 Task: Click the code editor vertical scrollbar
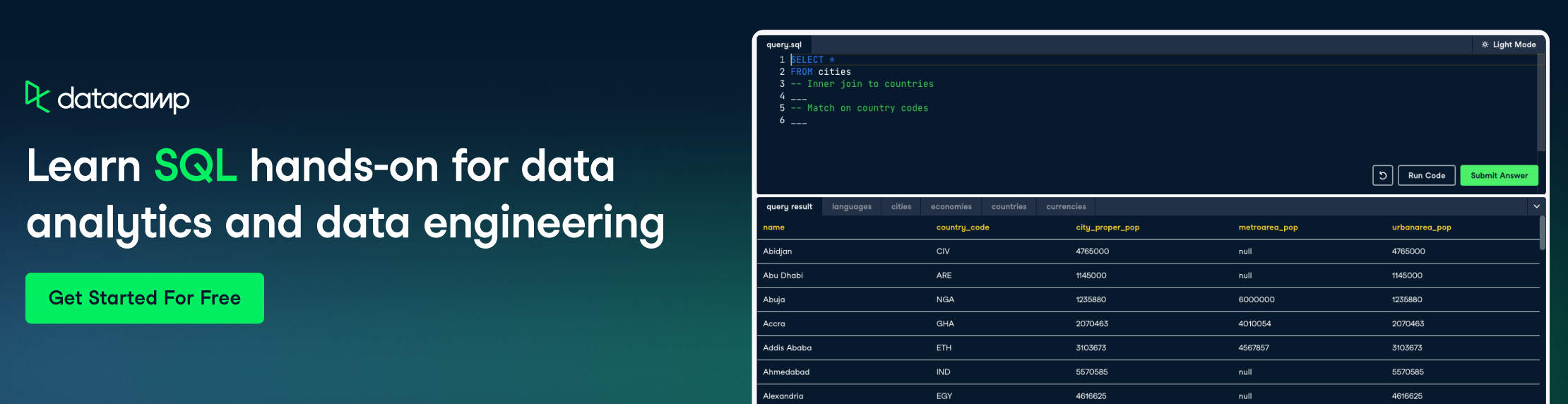click(x=1541, y=102)
